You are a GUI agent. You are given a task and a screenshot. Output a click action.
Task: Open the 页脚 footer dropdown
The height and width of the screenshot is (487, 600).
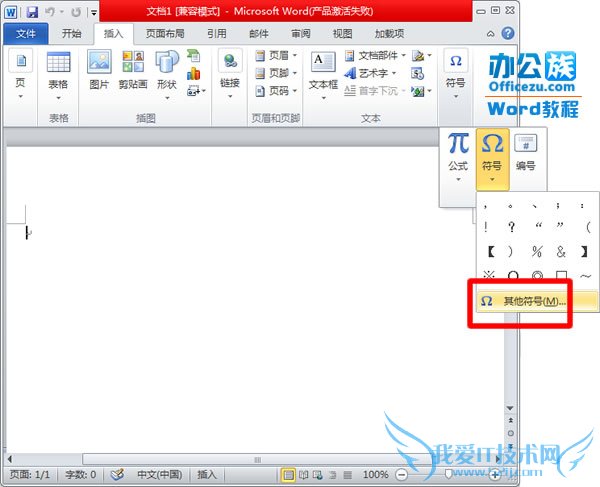pyautogui.click(x=276, y=73)
